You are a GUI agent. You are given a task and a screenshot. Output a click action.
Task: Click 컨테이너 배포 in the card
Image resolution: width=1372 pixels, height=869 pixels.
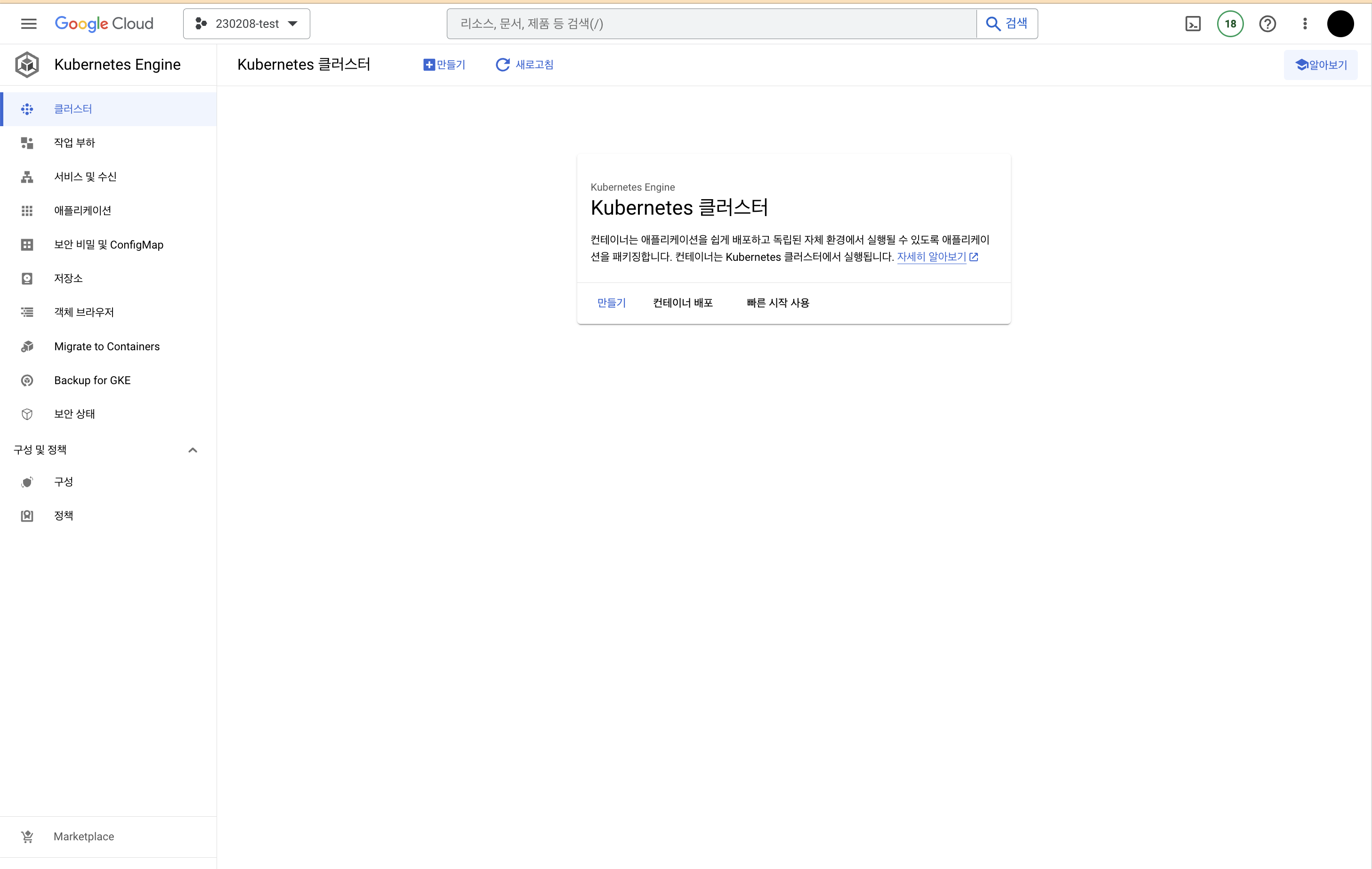683,303
